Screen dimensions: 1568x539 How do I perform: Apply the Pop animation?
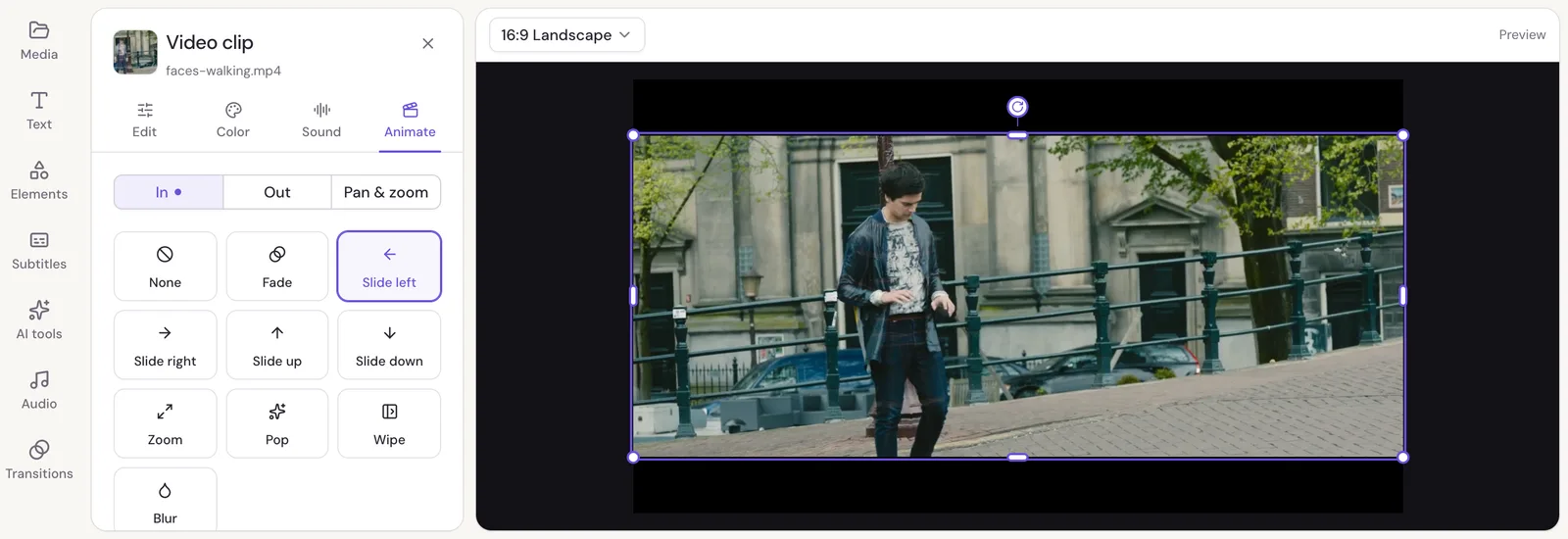(277, 423)
